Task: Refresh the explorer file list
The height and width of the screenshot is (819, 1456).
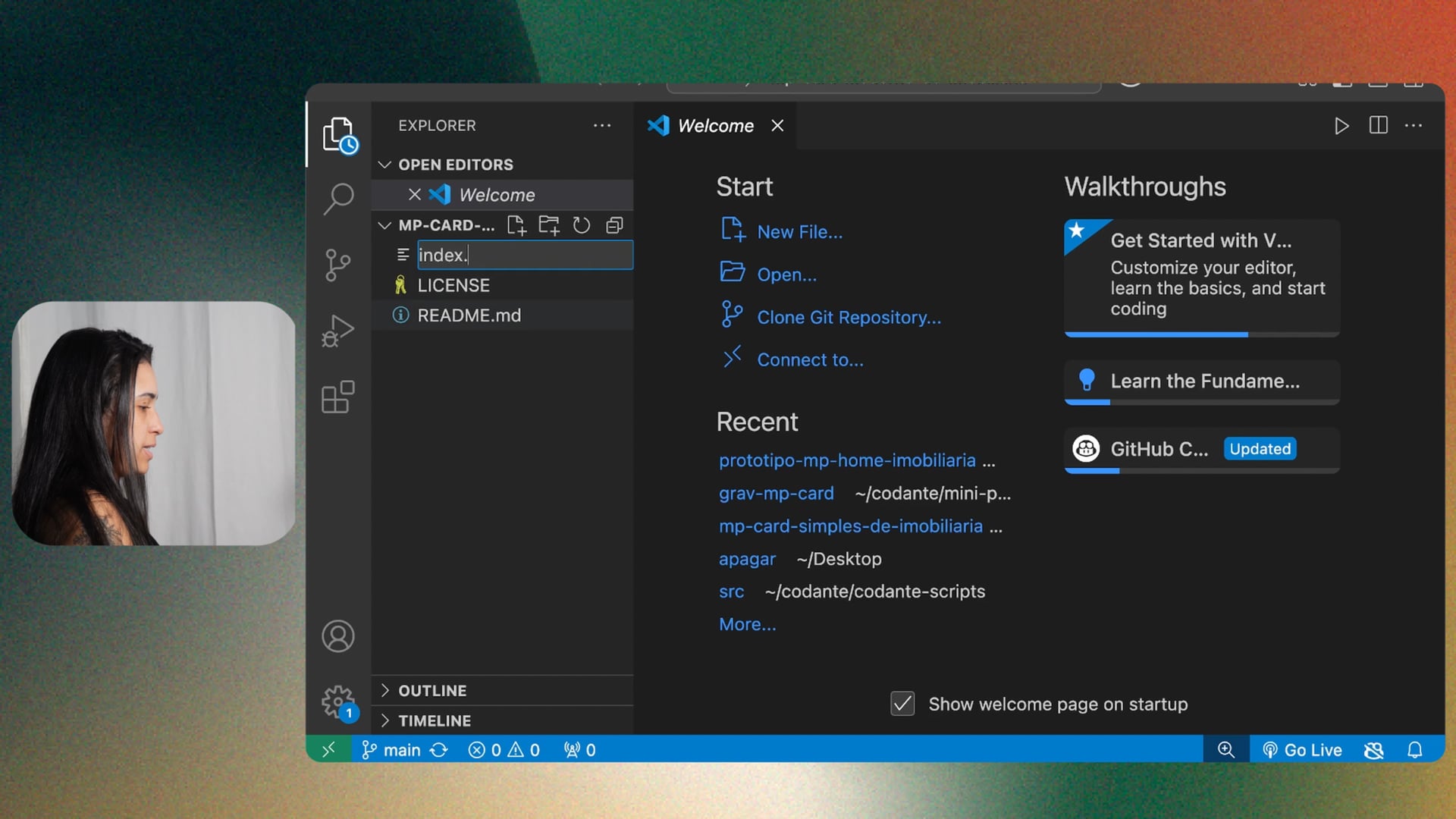Action: click(582, 225)
